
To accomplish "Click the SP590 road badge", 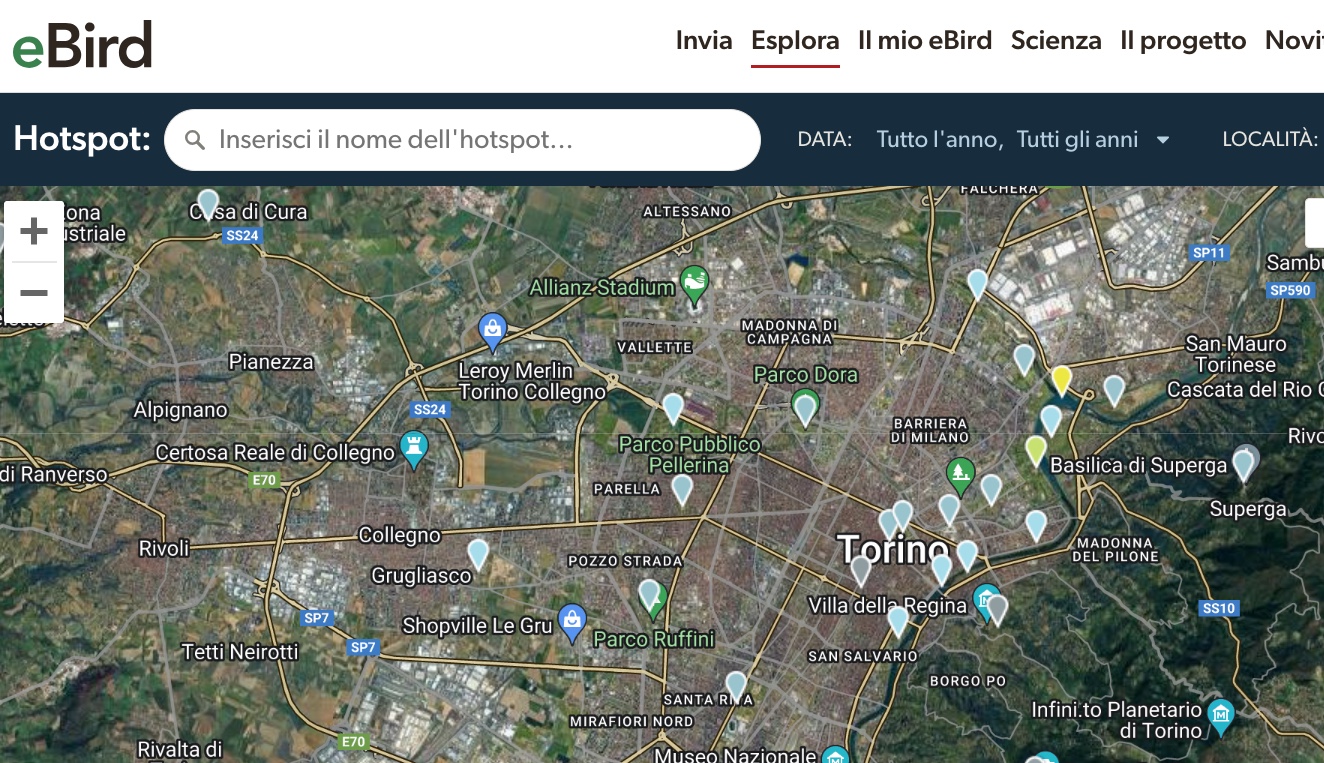I will pos(1289,290).
